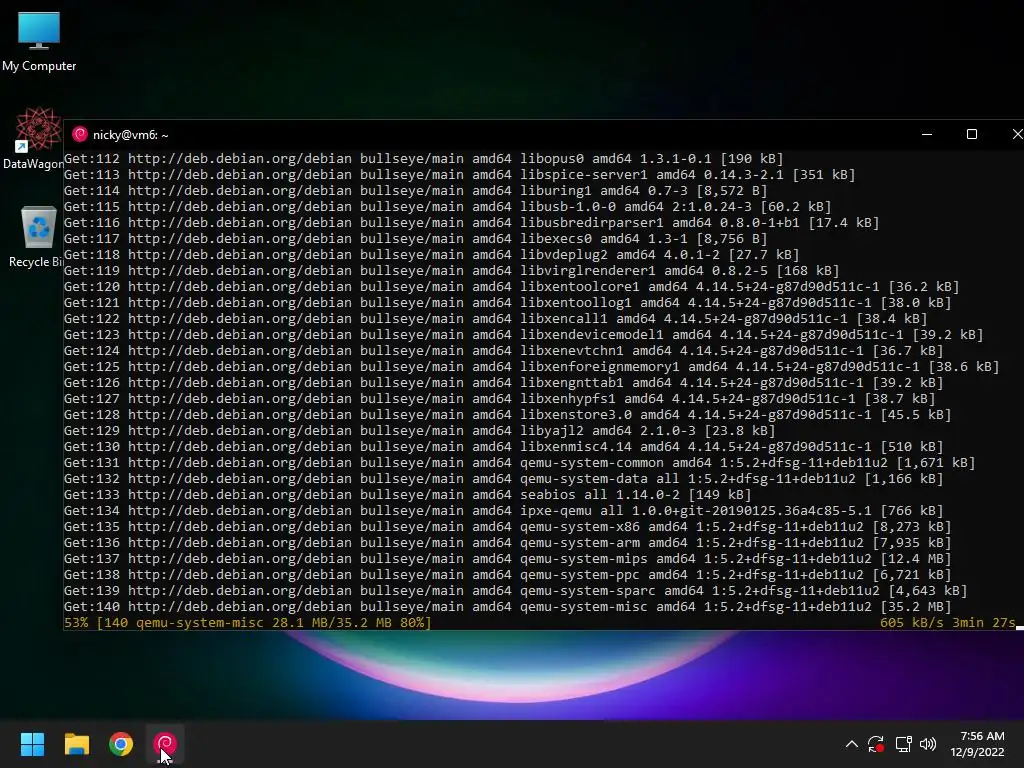The height and width of the screenshot is (768, 1024).
Task: Click the Get:129 libyajl2 line
Action: coord(419,430)
